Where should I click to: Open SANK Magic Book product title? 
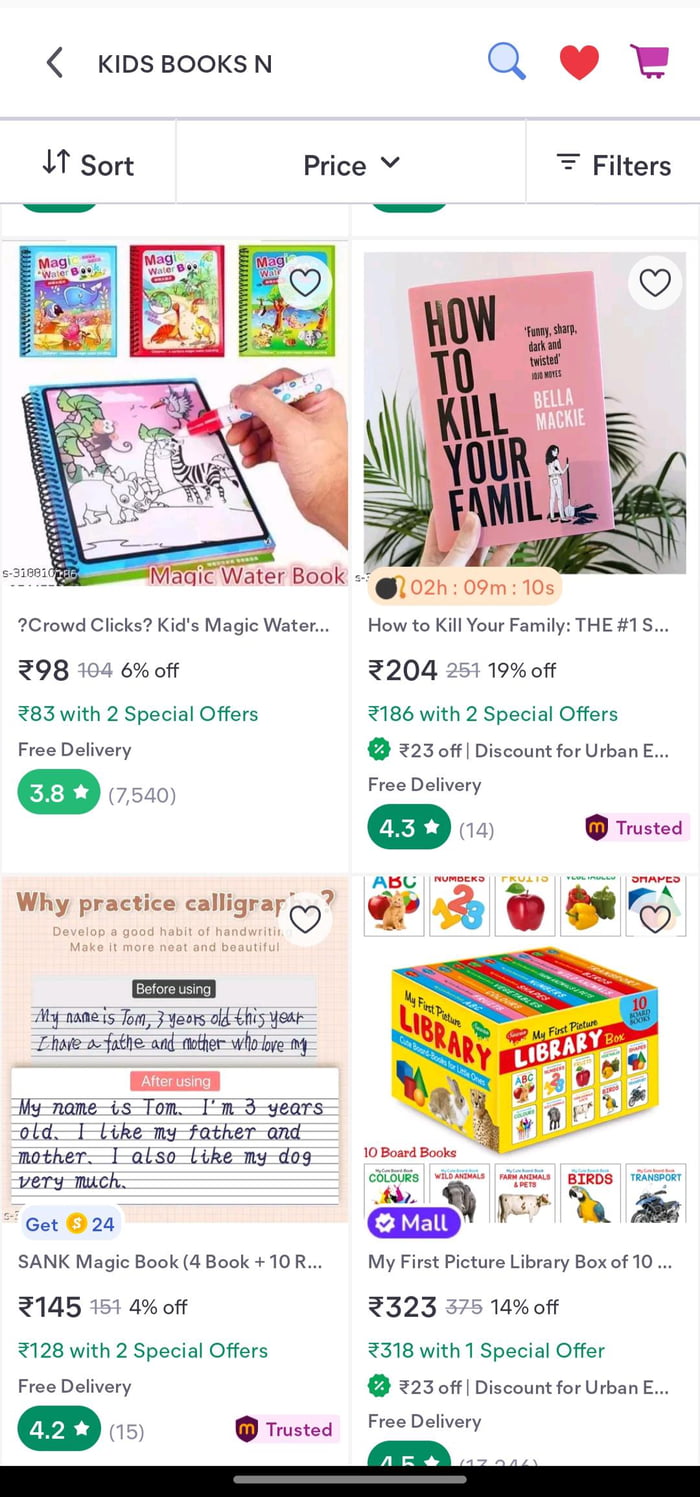pyautogui.click(x=170, y=1262)
